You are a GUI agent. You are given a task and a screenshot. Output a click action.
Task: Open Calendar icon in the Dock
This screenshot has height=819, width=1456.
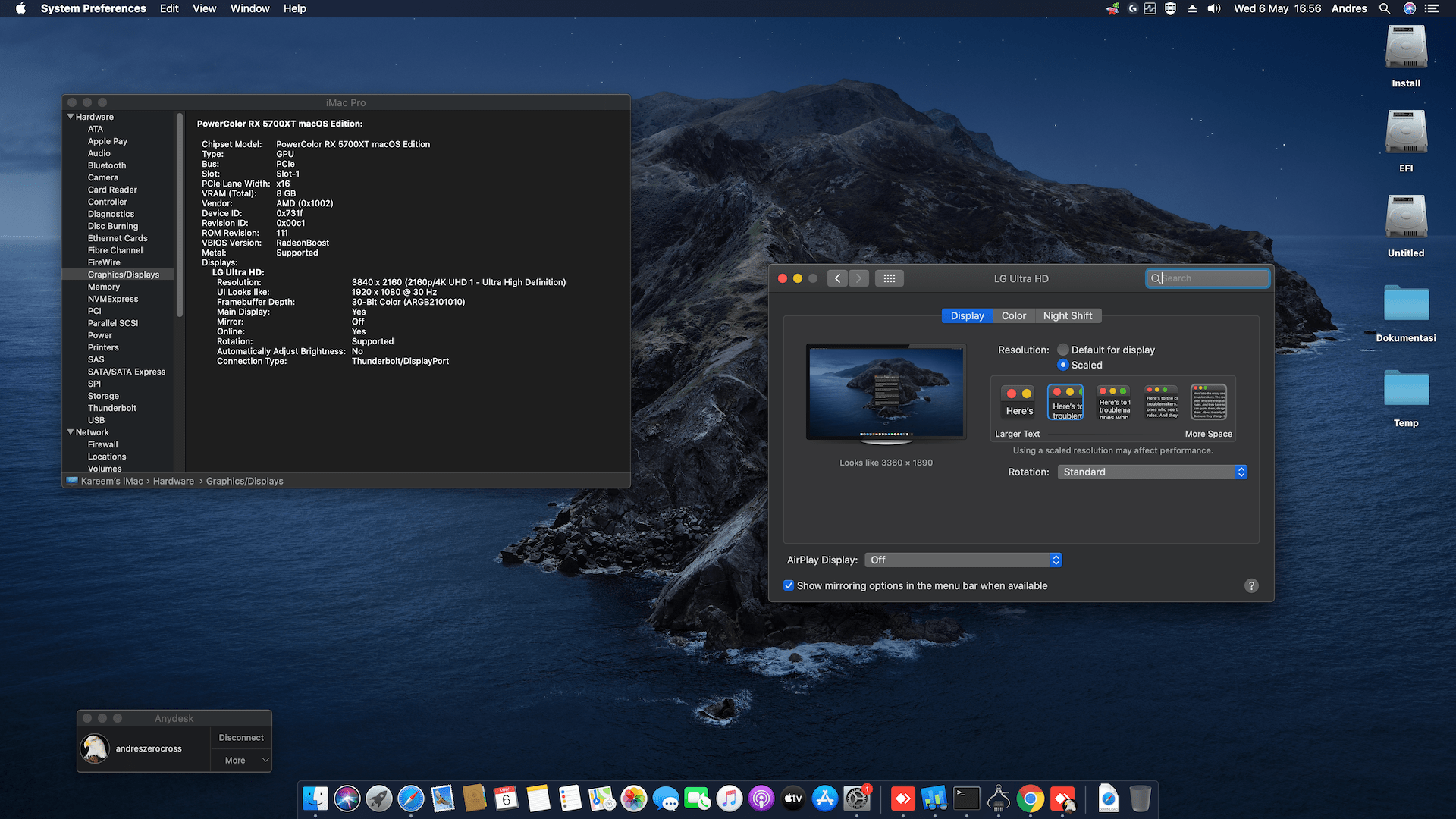coord(507,799)
